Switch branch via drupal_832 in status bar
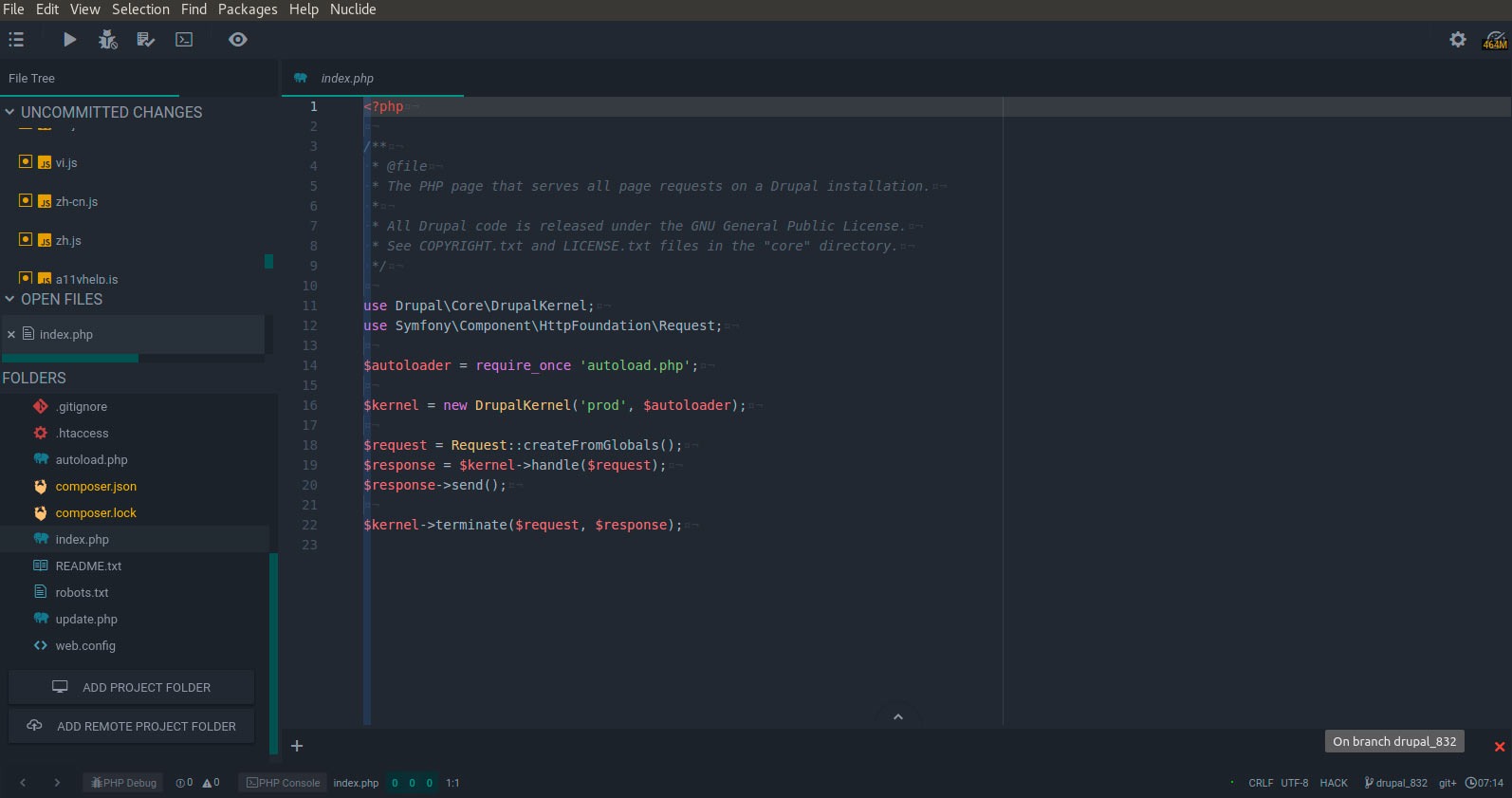 click(x=1395, y=783)
